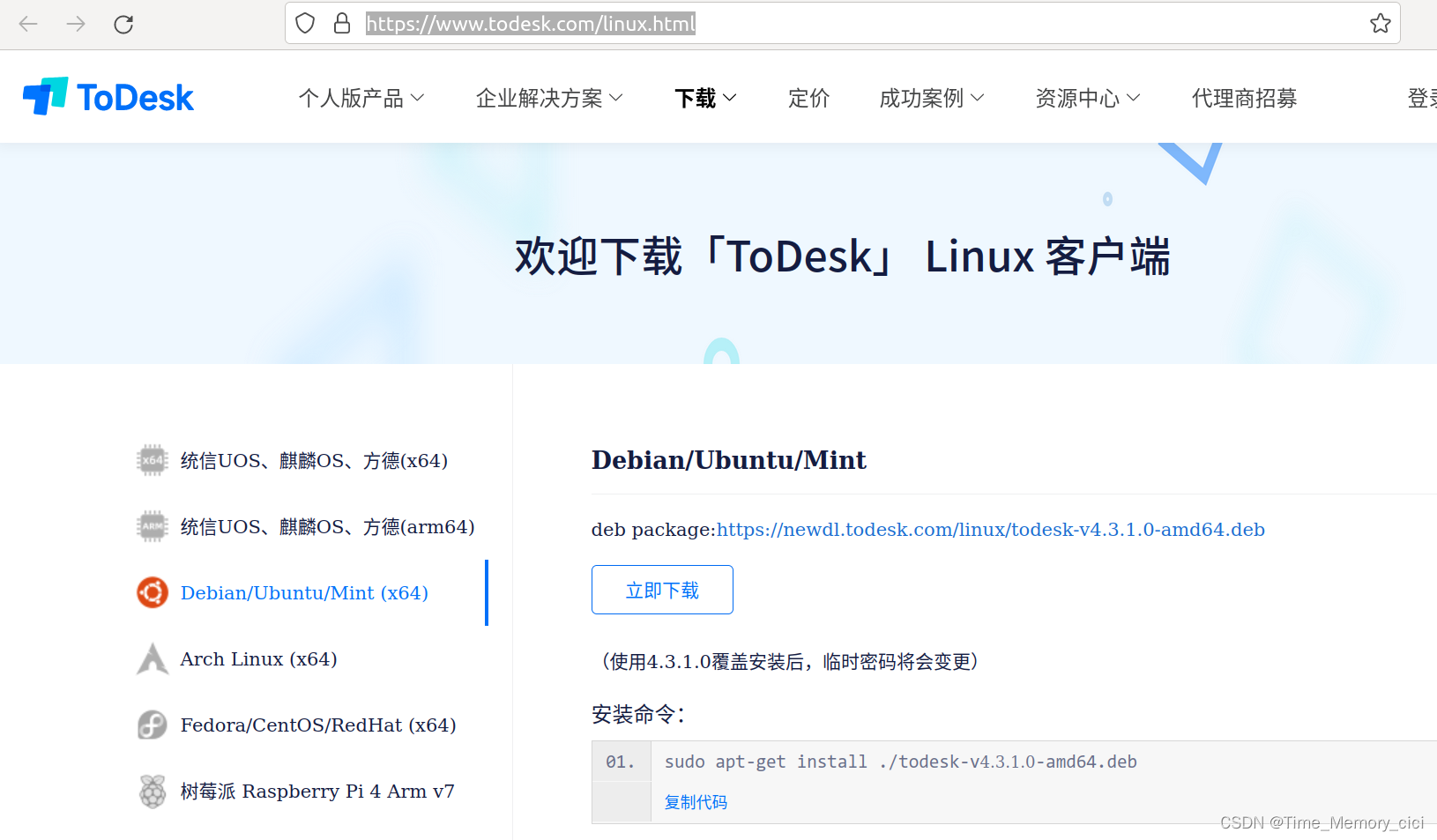1437x840 pixels.
Task: Click line number 01. in code block
Action: click(x=621, y=762)
